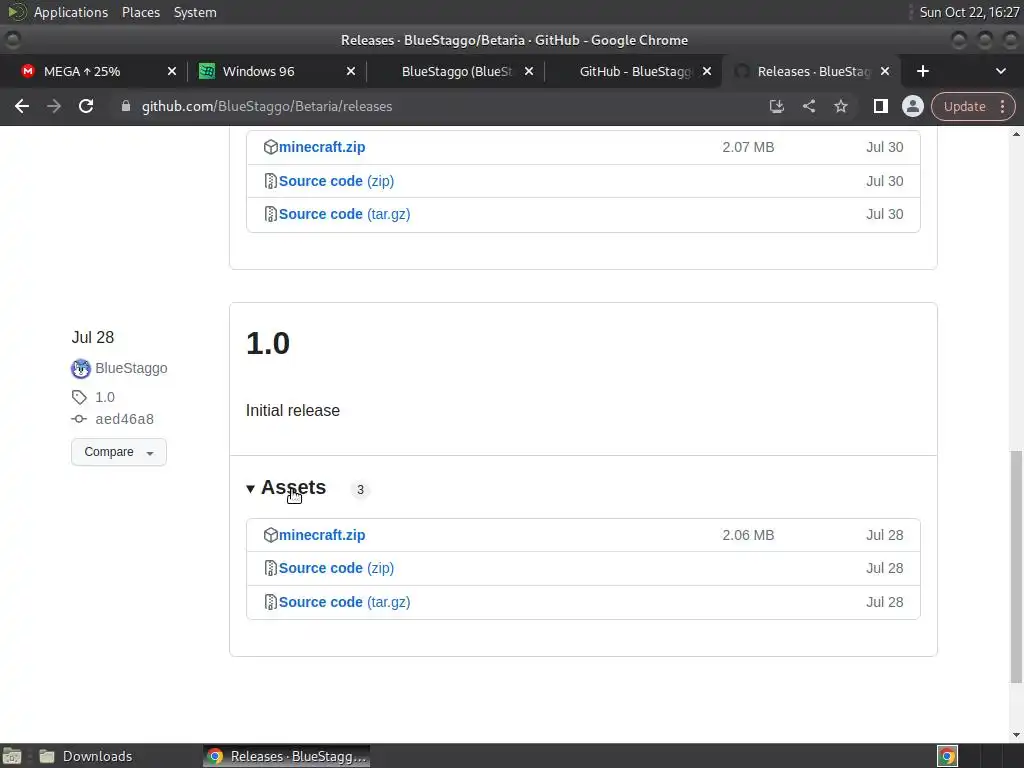Click the Chrome tray icon in bottom panel
Viewport: 1024px width, 768px height.
click(x=947, y=756)
